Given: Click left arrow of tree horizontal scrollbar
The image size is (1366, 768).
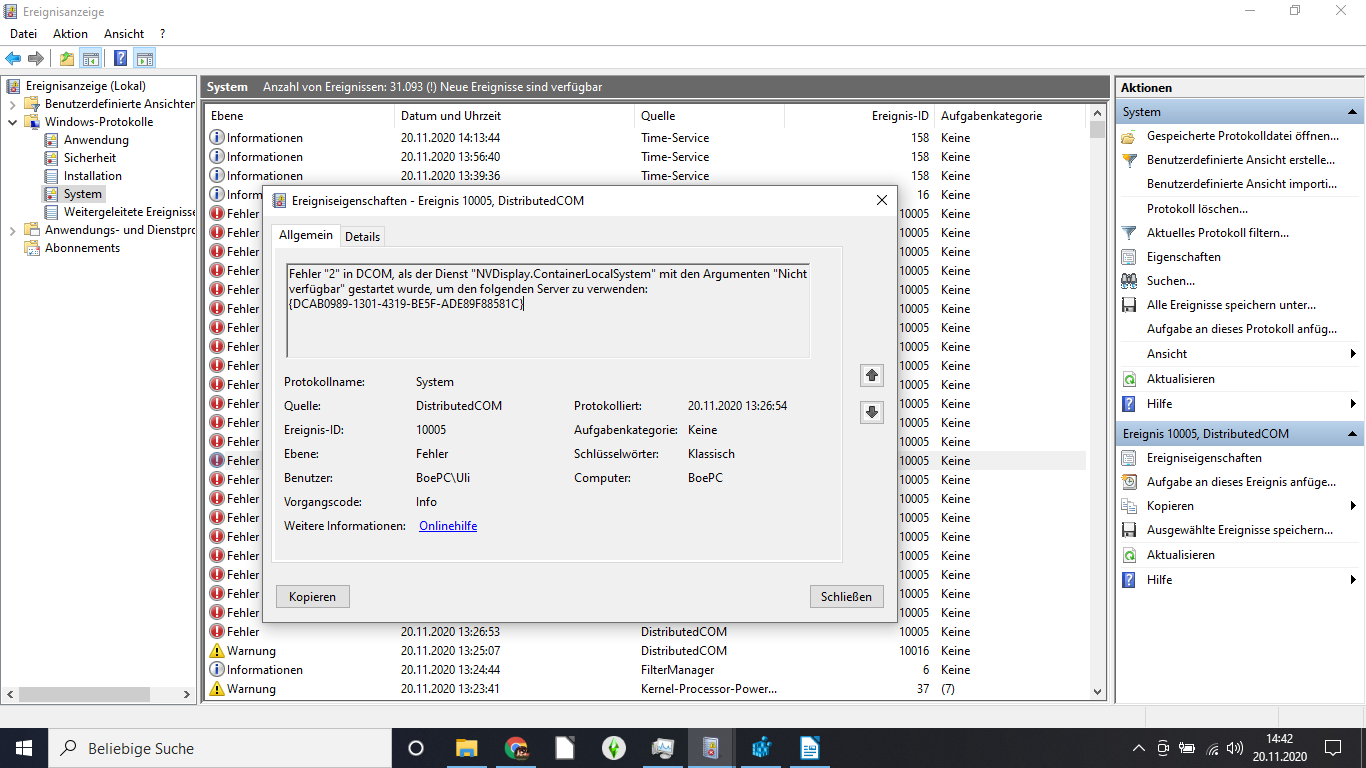Looking at the screenshot, I should point(11,694).
